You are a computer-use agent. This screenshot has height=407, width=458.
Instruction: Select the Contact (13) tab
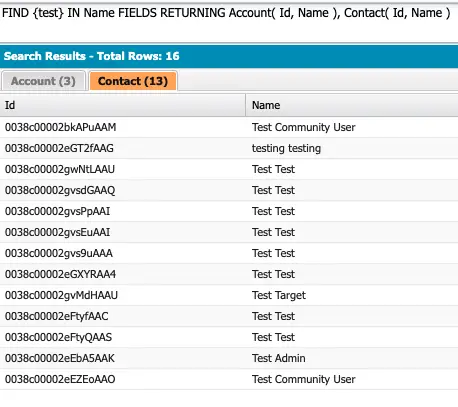click(x=133, y=81)
